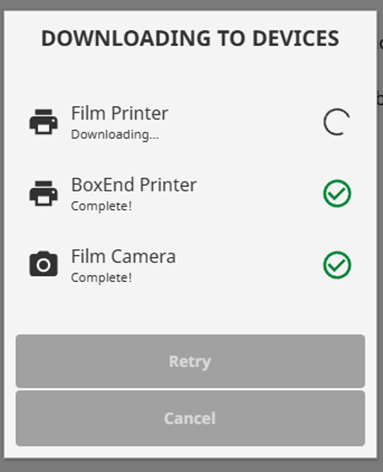Select the Film Camera row
This screenshot has width=383, height=472.
190,265
